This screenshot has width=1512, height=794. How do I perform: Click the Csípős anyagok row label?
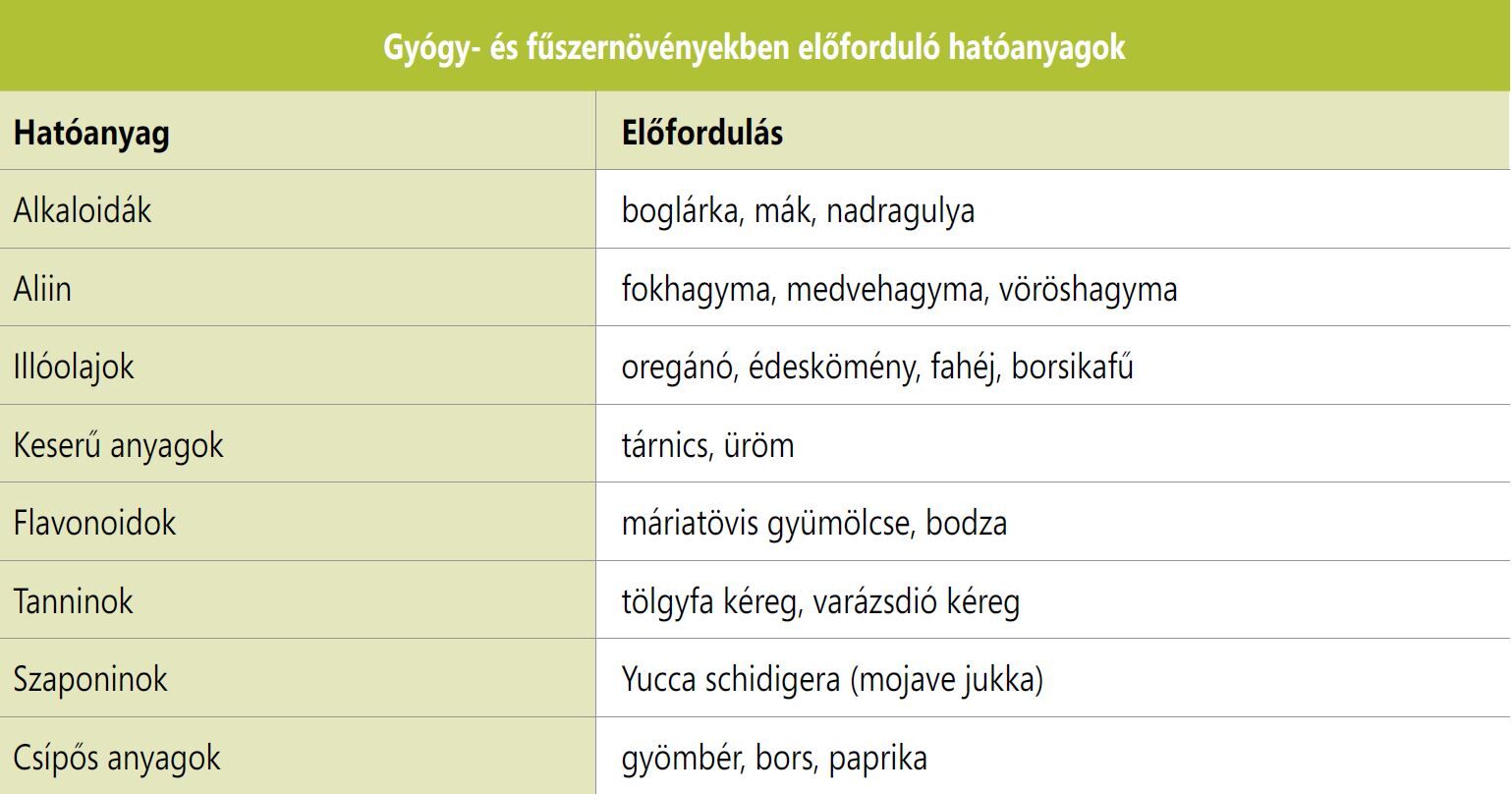pos(117,757)
